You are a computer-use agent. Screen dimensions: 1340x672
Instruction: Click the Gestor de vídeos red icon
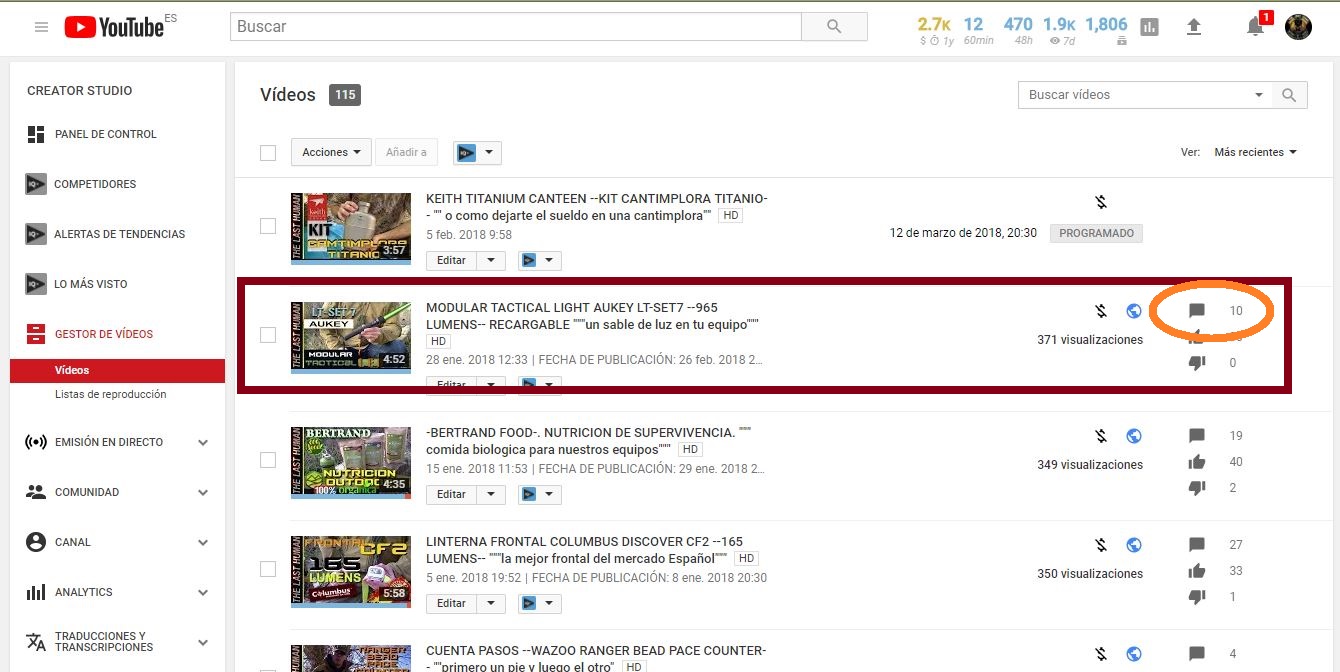pyautogui.click(x=36, y=334)
